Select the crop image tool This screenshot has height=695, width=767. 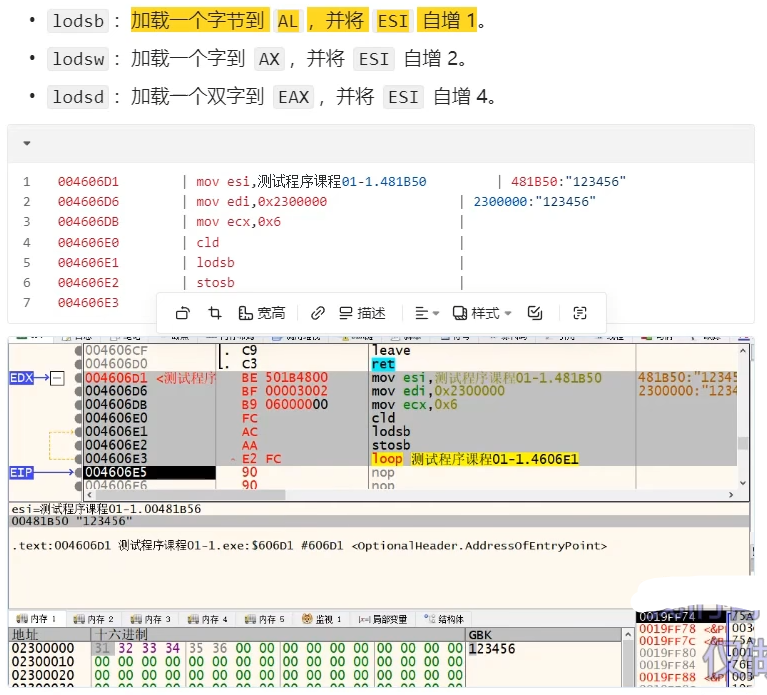pos(214,313)
